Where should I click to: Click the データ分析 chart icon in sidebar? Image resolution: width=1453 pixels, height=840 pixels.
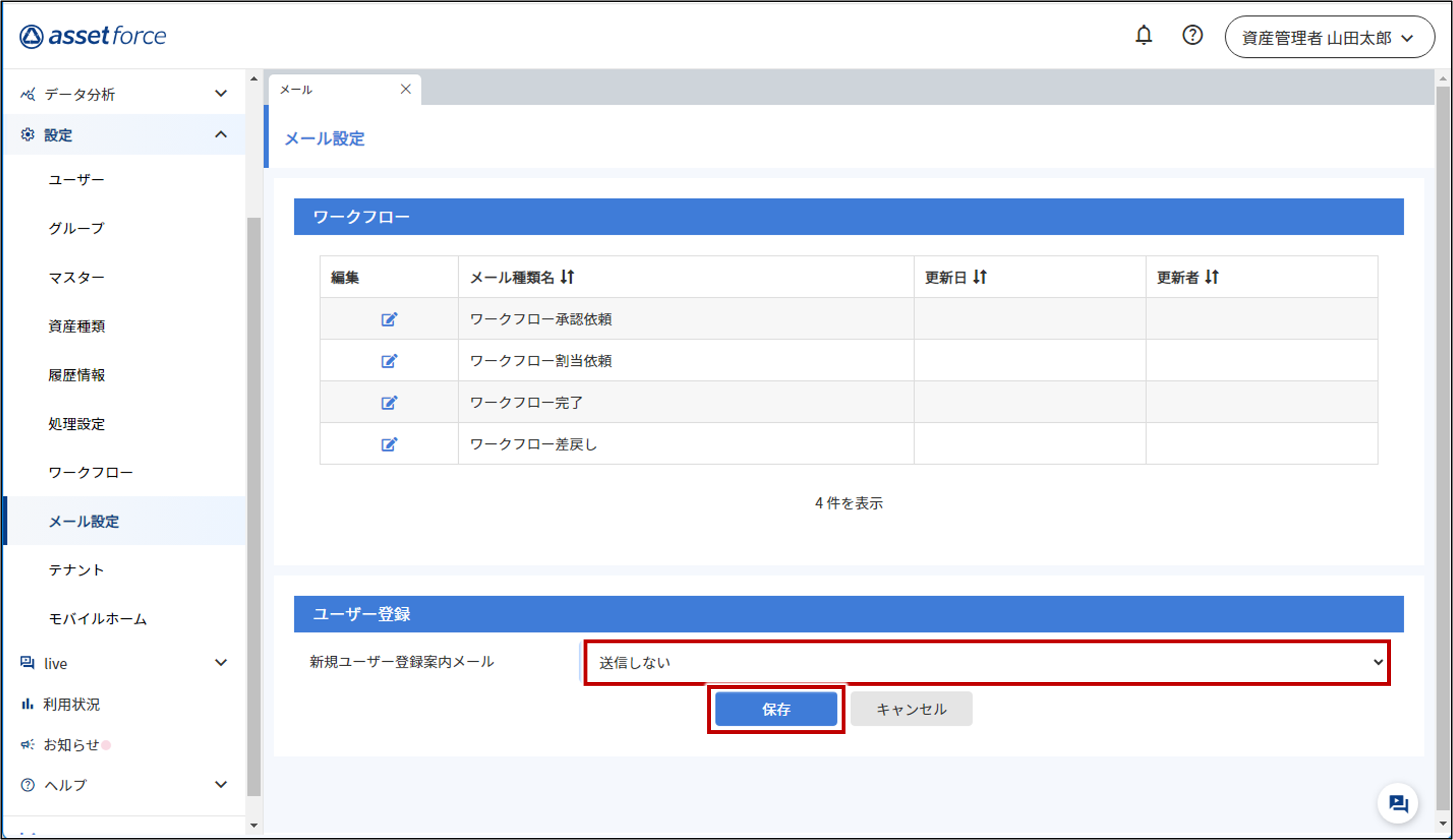coord(28,94)
